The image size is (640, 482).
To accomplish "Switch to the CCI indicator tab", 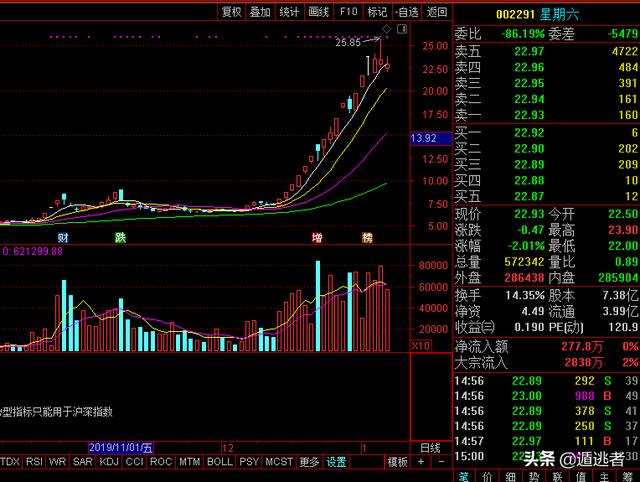I will (x=134, y=462).
